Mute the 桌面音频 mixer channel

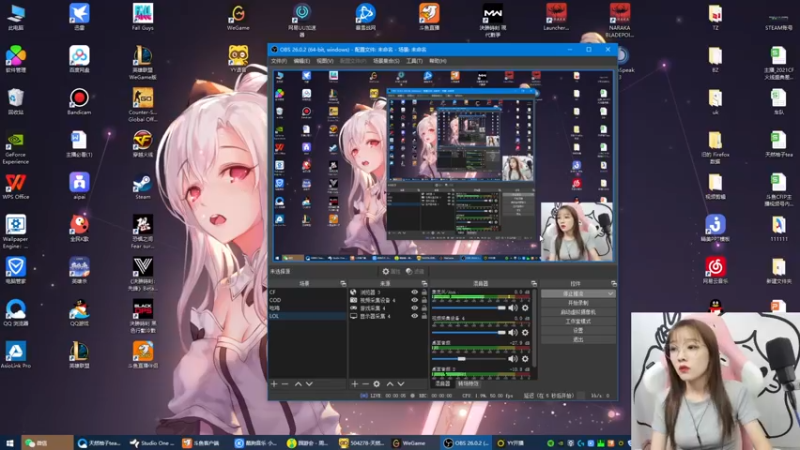[x=513, y=359]
